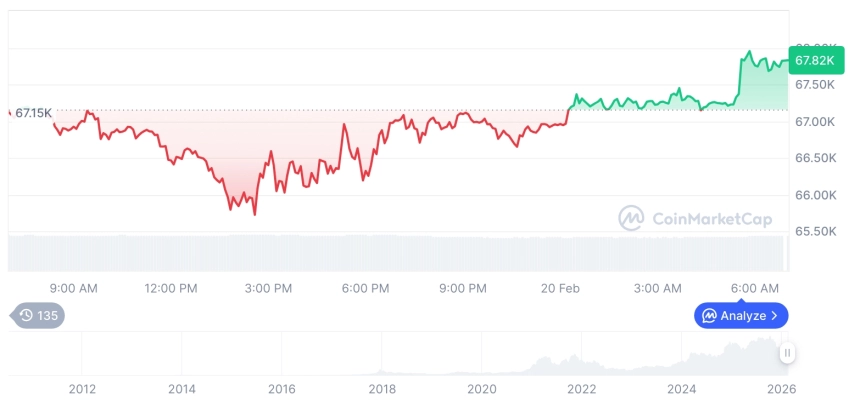Click the lowest dip of the red price line
860x401 pixels.
[x=255, y=214]
